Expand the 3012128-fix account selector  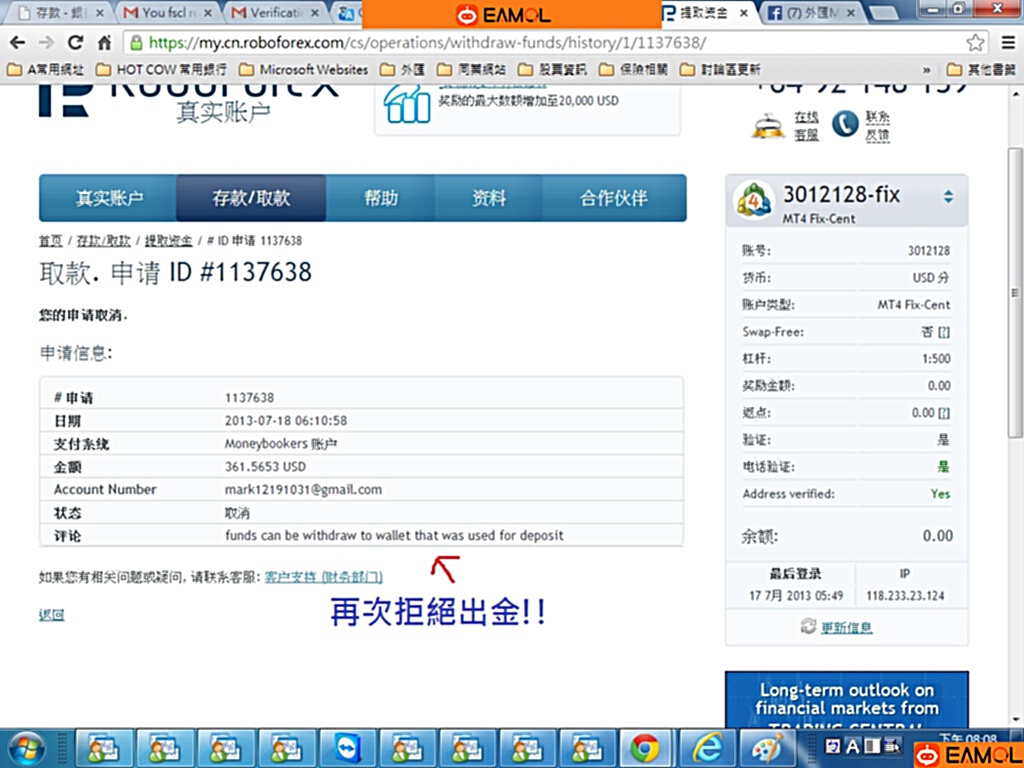click(948, 197)
